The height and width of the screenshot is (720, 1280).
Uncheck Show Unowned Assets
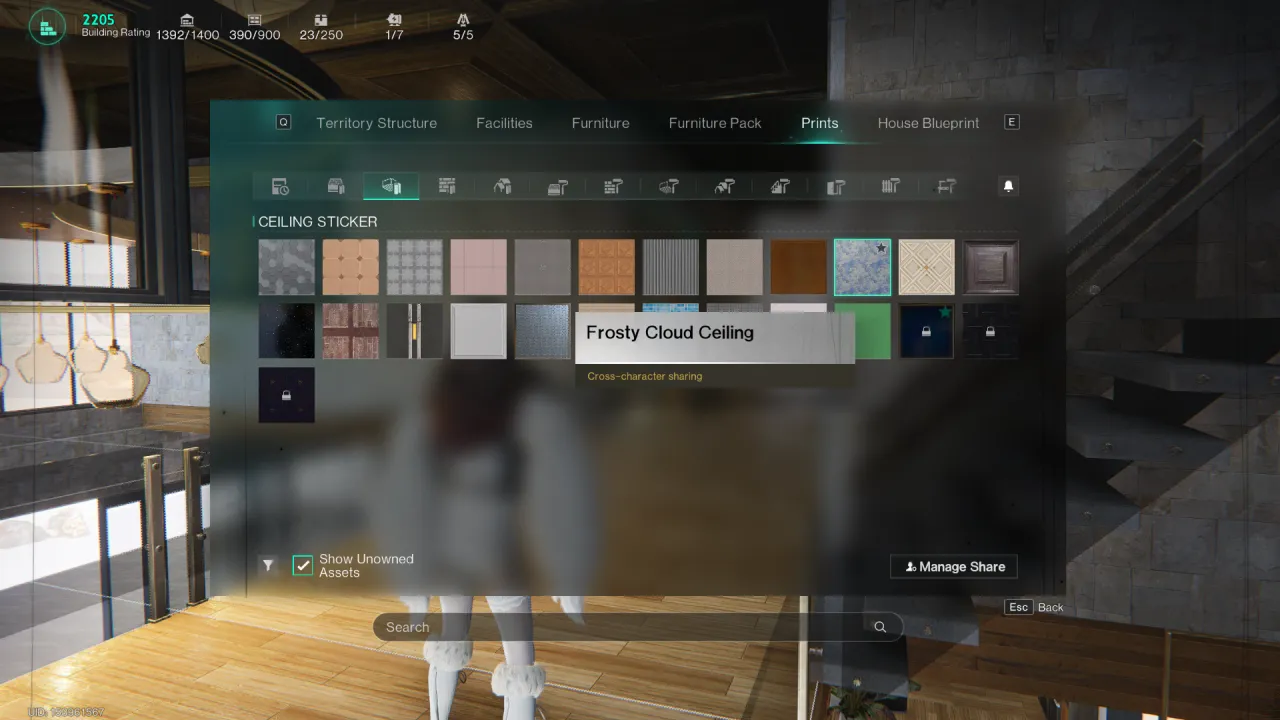(302, 566)
